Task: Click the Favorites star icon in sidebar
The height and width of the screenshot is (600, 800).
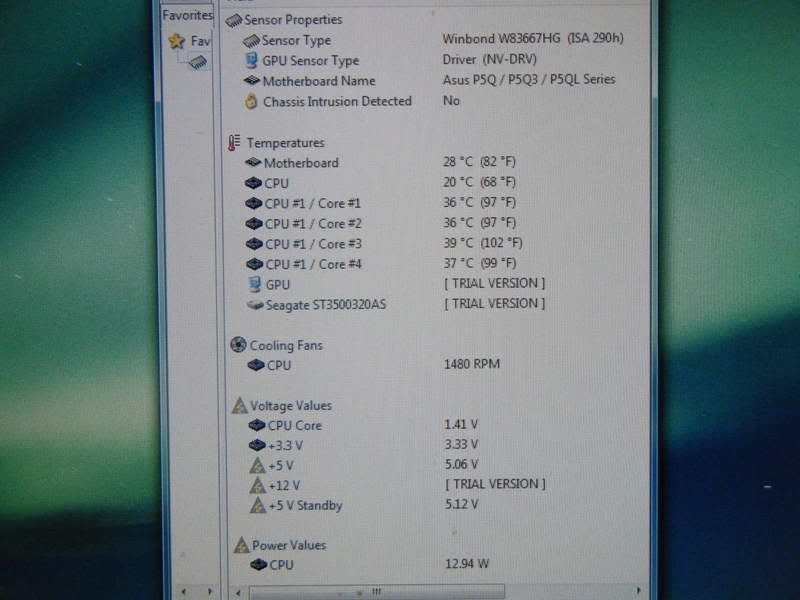Action: tap(177, 41)
